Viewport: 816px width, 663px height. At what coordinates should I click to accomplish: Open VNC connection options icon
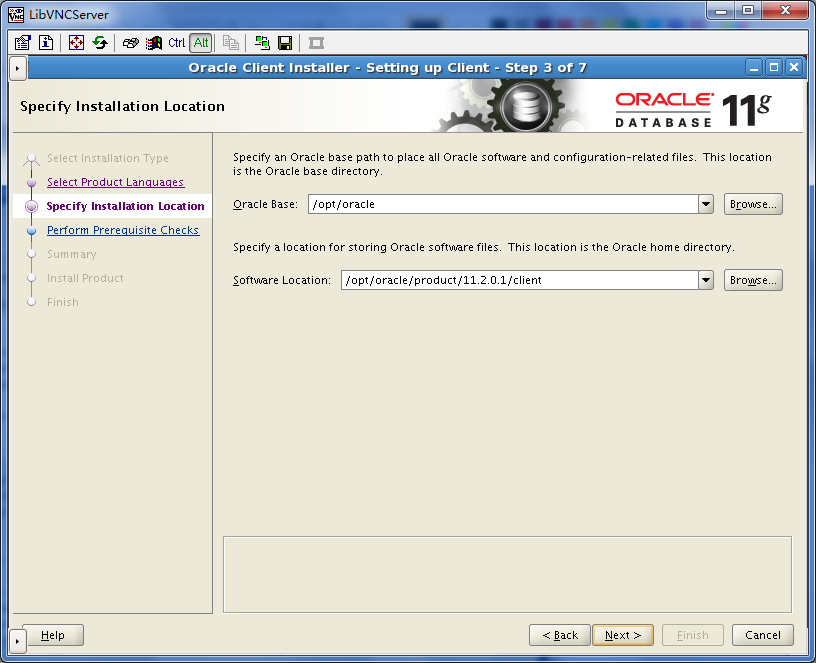(22, 43)
